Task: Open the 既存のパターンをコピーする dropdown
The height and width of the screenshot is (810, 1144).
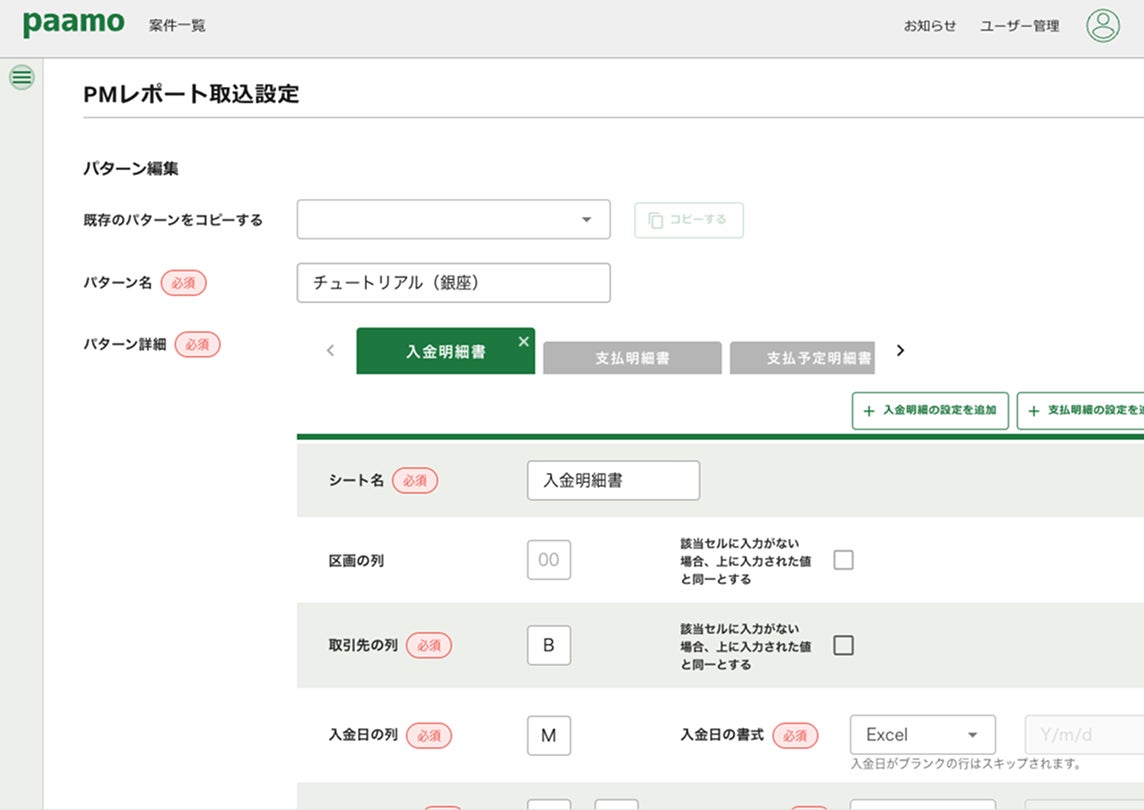Action: (454, 220)
